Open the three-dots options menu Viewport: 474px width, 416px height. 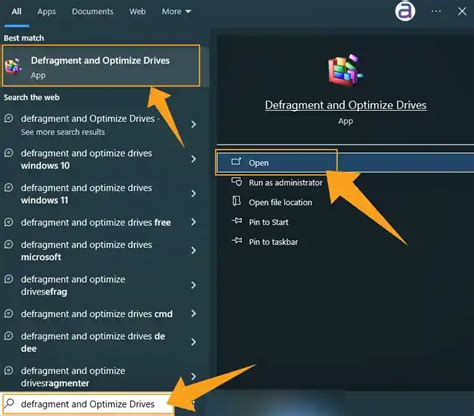coord(436,11)
